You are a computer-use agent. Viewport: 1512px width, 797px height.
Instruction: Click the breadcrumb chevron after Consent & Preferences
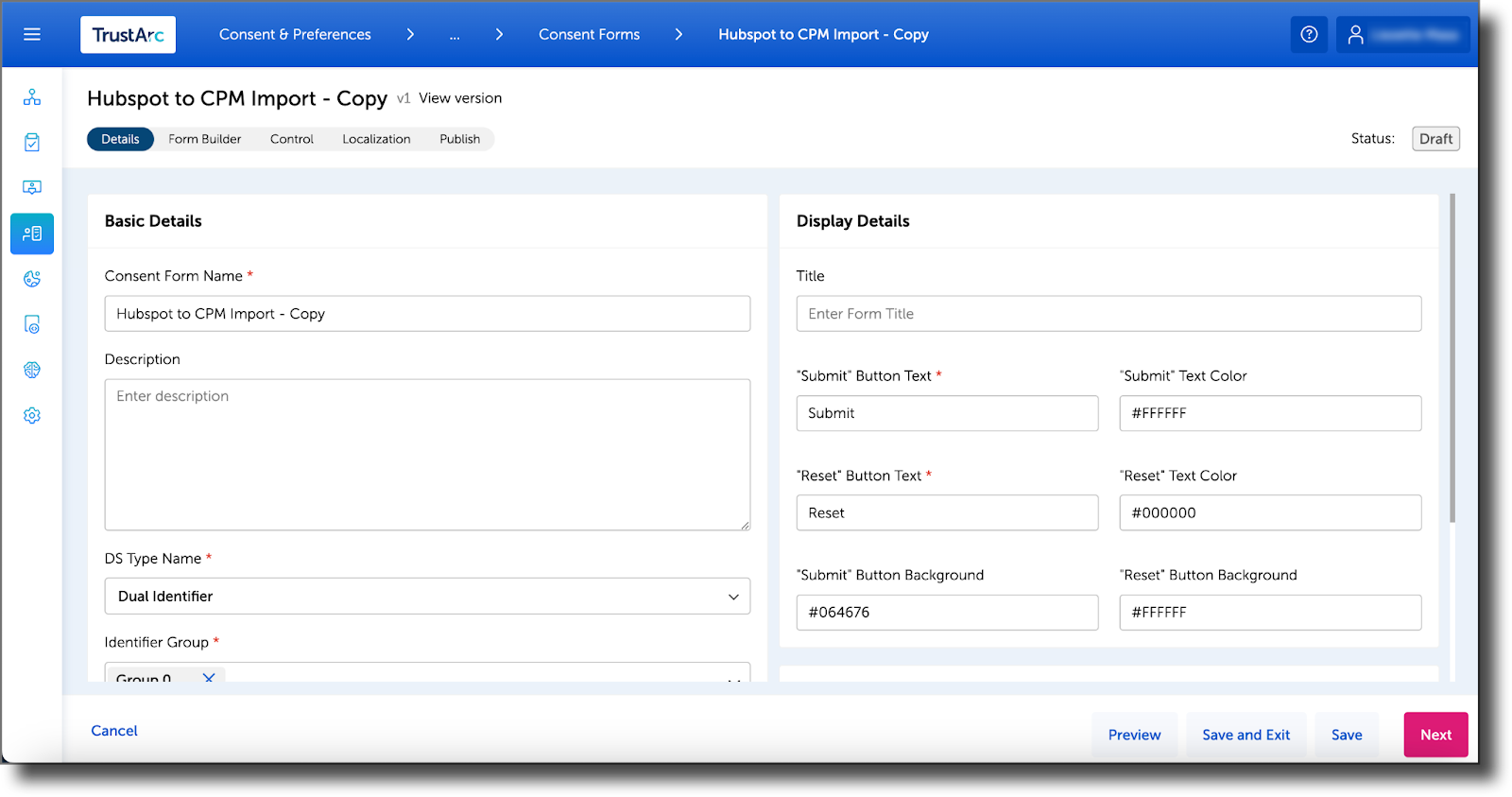point(410,34)
